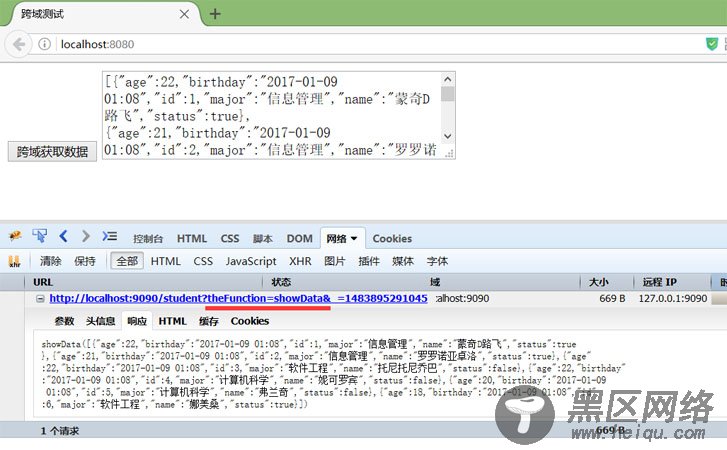Viewport: 727px width, 450px height.
Task: Open the command line toggle icon
Action: click(110, 236)
